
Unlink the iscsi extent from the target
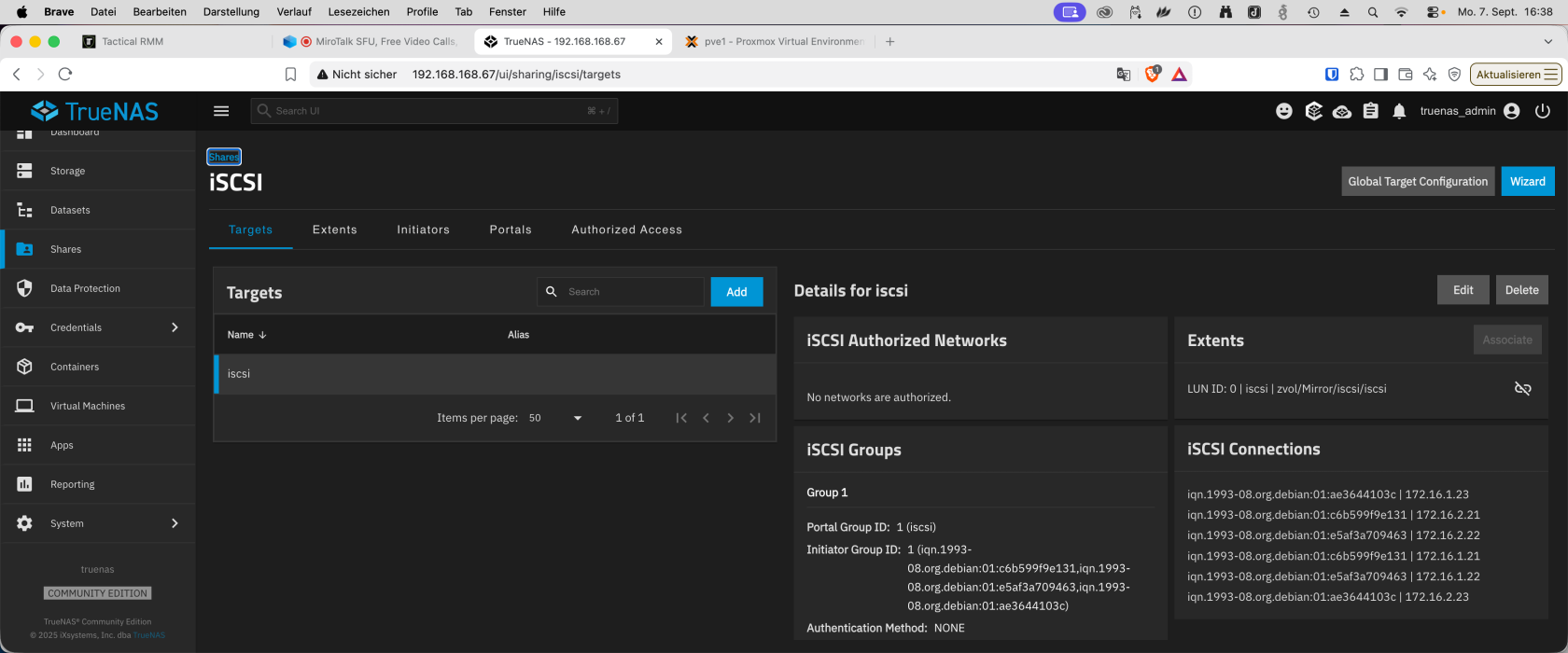pos(1522,388)
